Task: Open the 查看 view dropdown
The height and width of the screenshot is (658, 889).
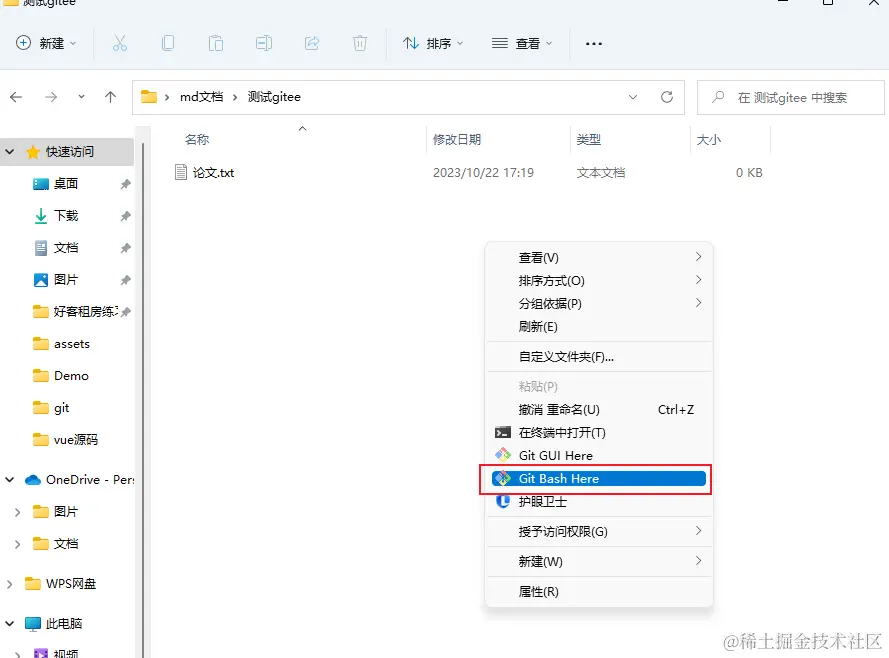Action: click(522, 43)
